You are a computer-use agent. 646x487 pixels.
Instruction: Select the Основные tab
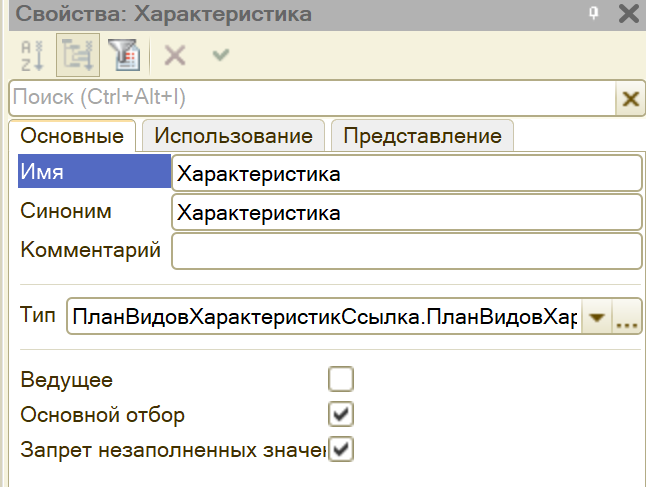point(72,136)
